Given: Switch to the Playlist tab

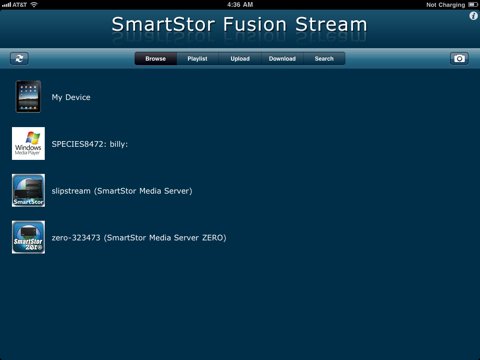Looking at the screenshot, I should coord(197,59).
